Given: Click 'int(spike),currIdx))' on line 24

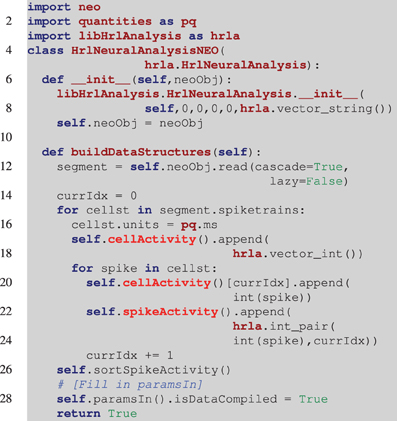Looking at the screenshot, I should click(x=305, y=341).
